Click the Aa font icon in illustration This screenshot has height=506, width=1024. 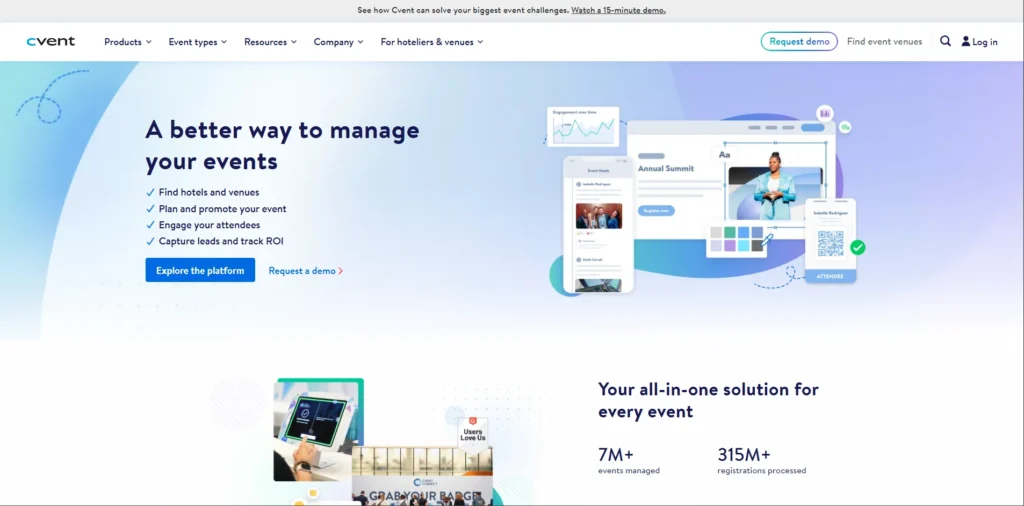[x=724, y=155]
